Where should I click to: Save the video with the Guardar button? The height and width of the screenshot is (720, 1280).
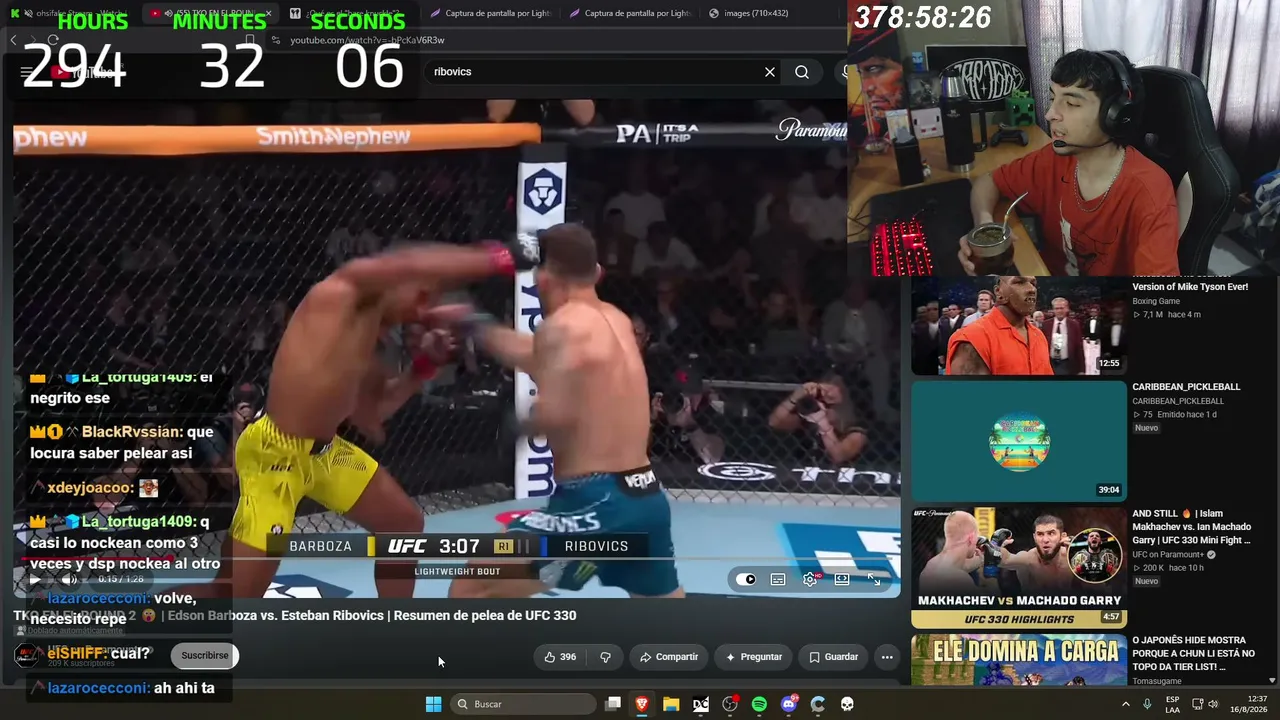[833, 657]
